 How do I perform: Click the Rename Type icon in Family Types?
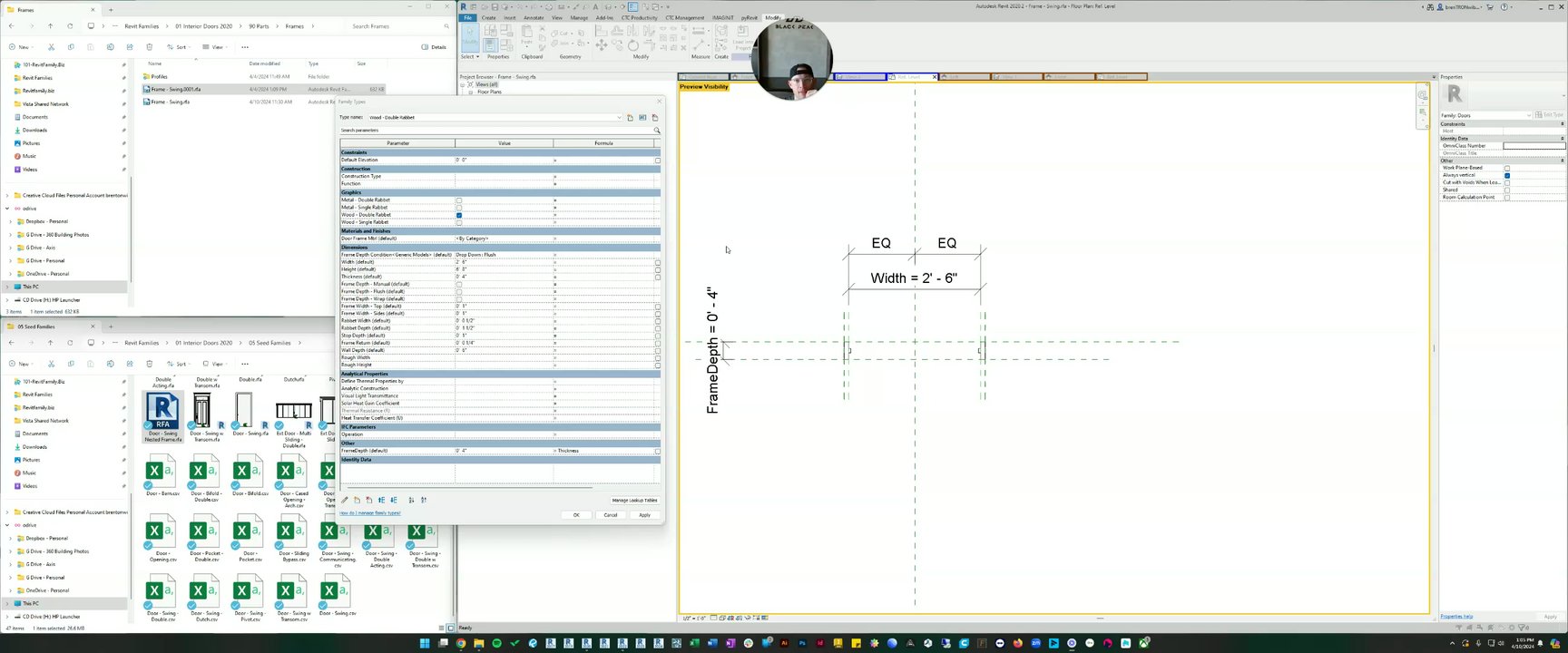pos(642,117)
